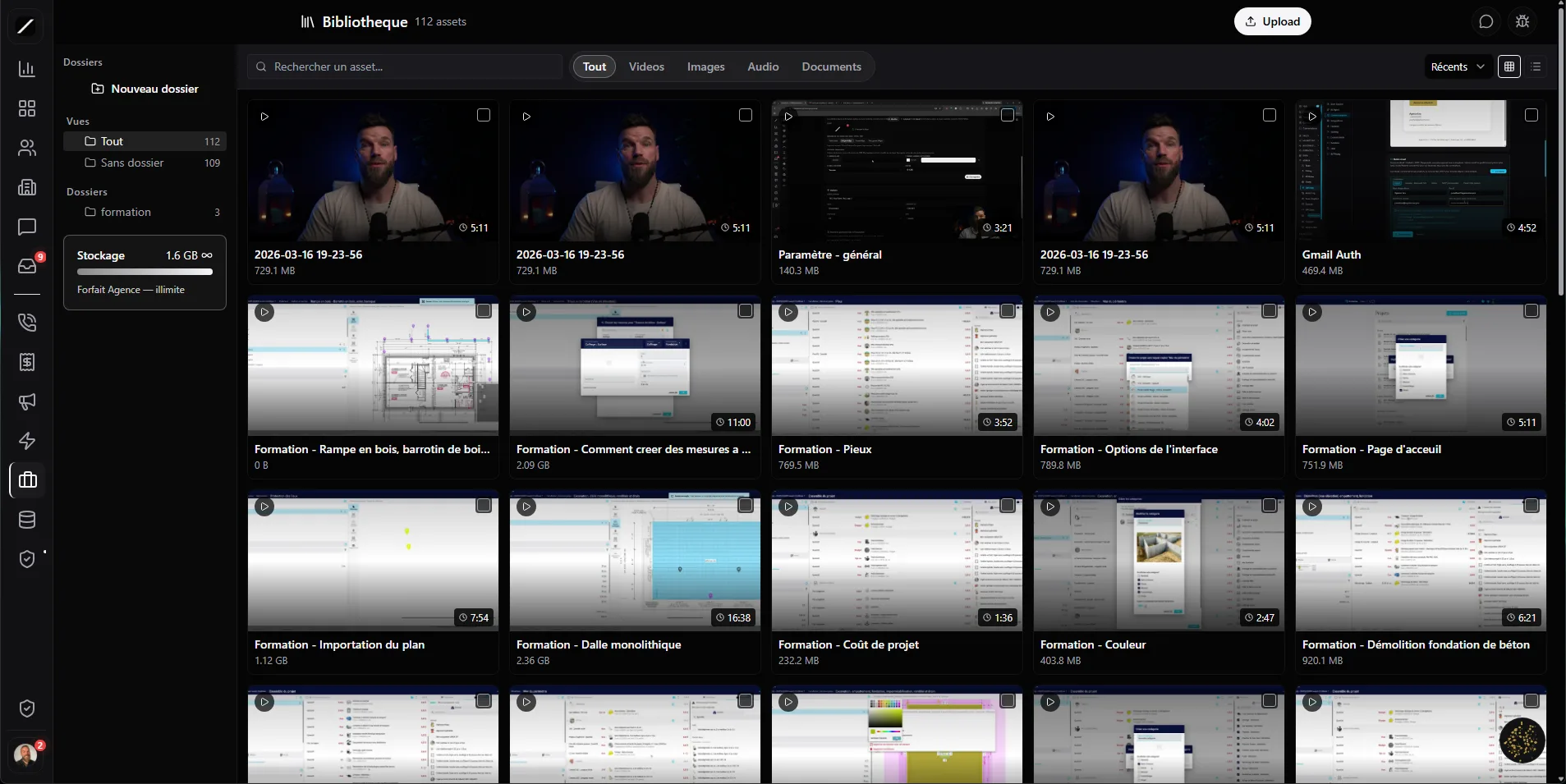Open the phone calls sidebar icon
This screenshot has width=1566, height=784.
click(27, 322)
